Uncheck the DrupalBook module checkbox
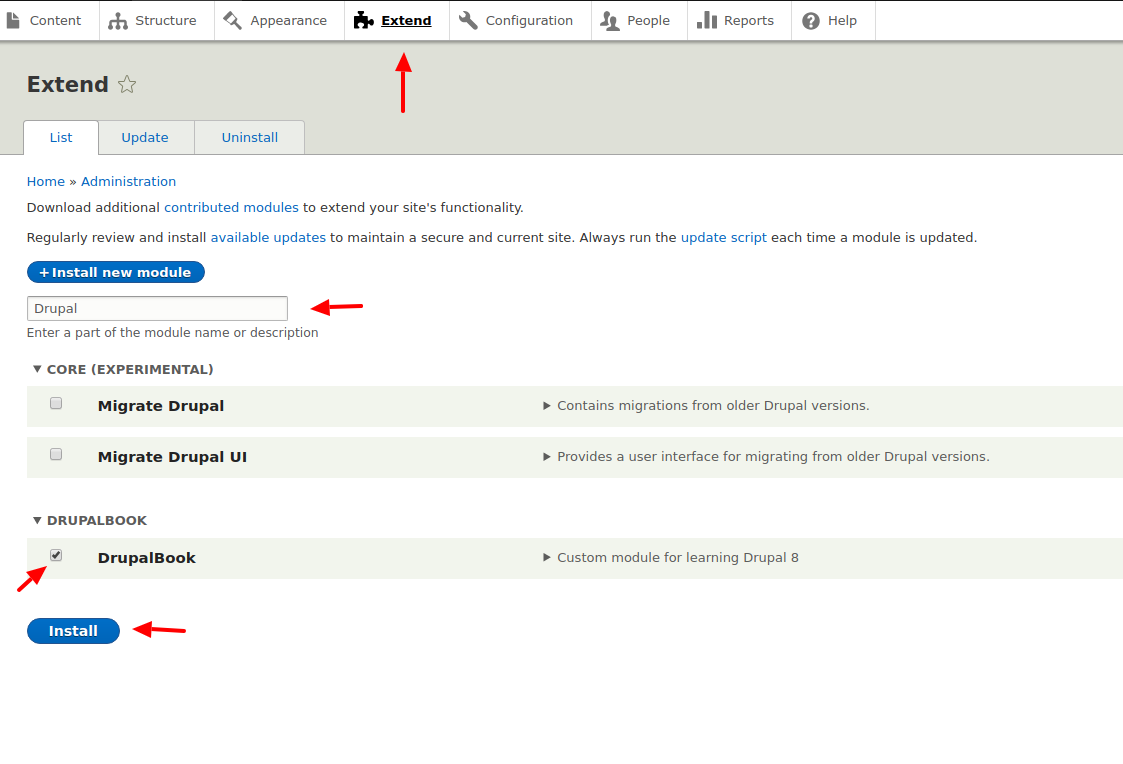Screen dimensions: 1123x764 pyautogui.click(x=56, y=555)
